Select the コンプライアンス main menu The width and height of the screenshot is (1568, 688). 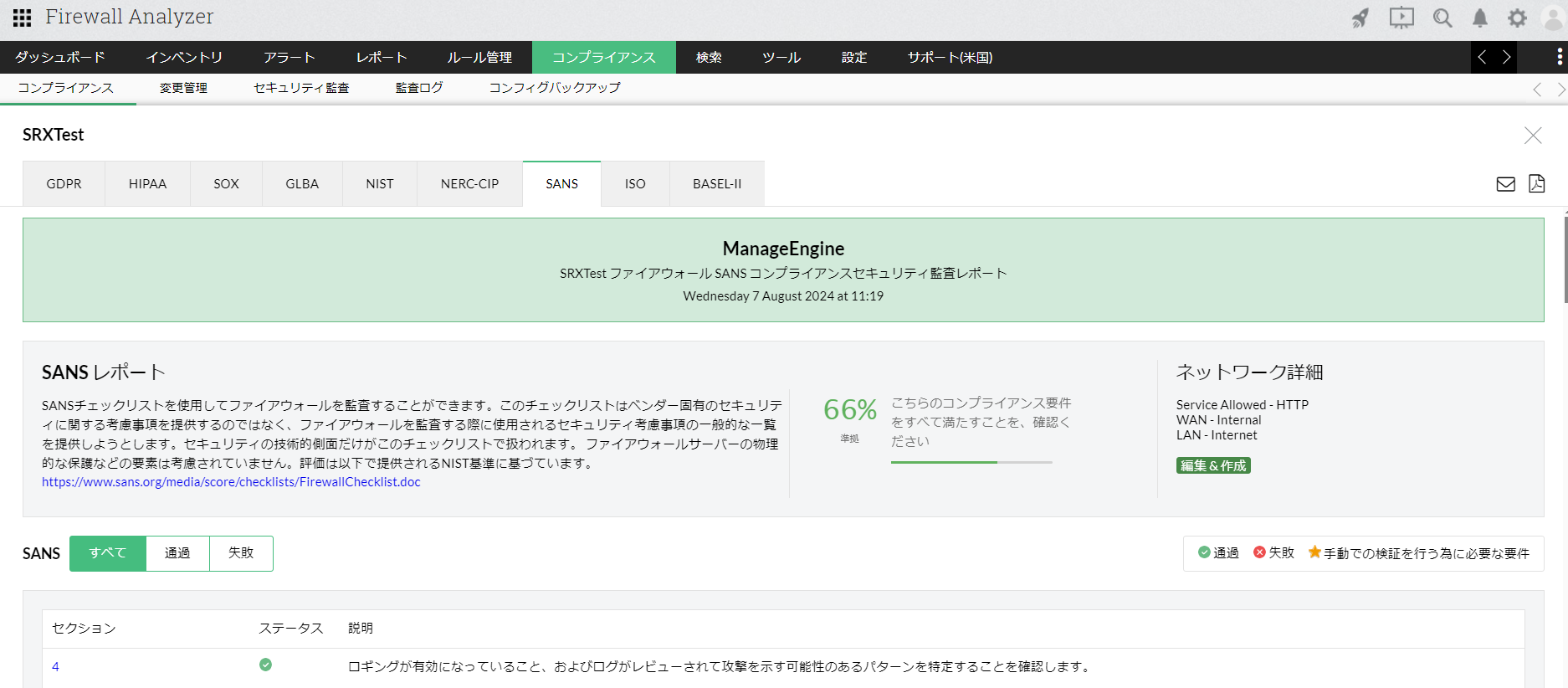(x=604, y=57)
